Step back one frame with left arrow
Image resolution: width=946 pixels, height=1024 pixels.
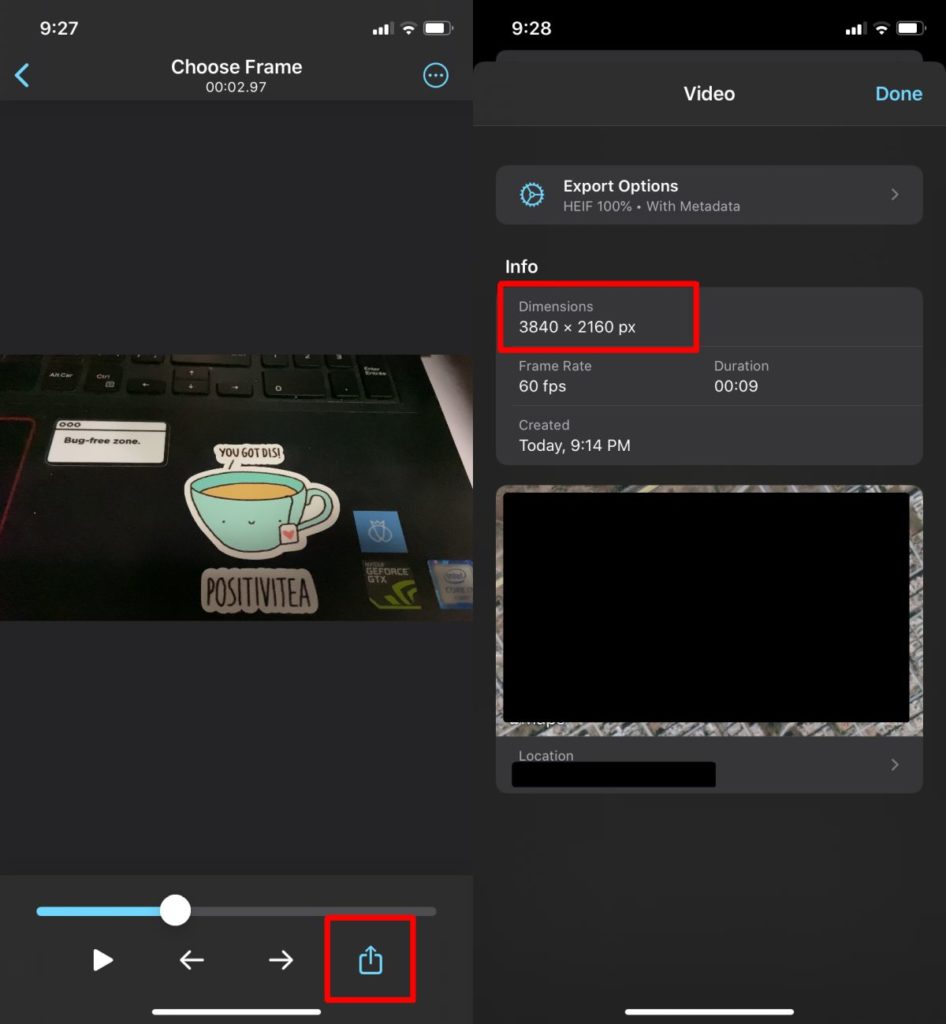coord(192,960)
